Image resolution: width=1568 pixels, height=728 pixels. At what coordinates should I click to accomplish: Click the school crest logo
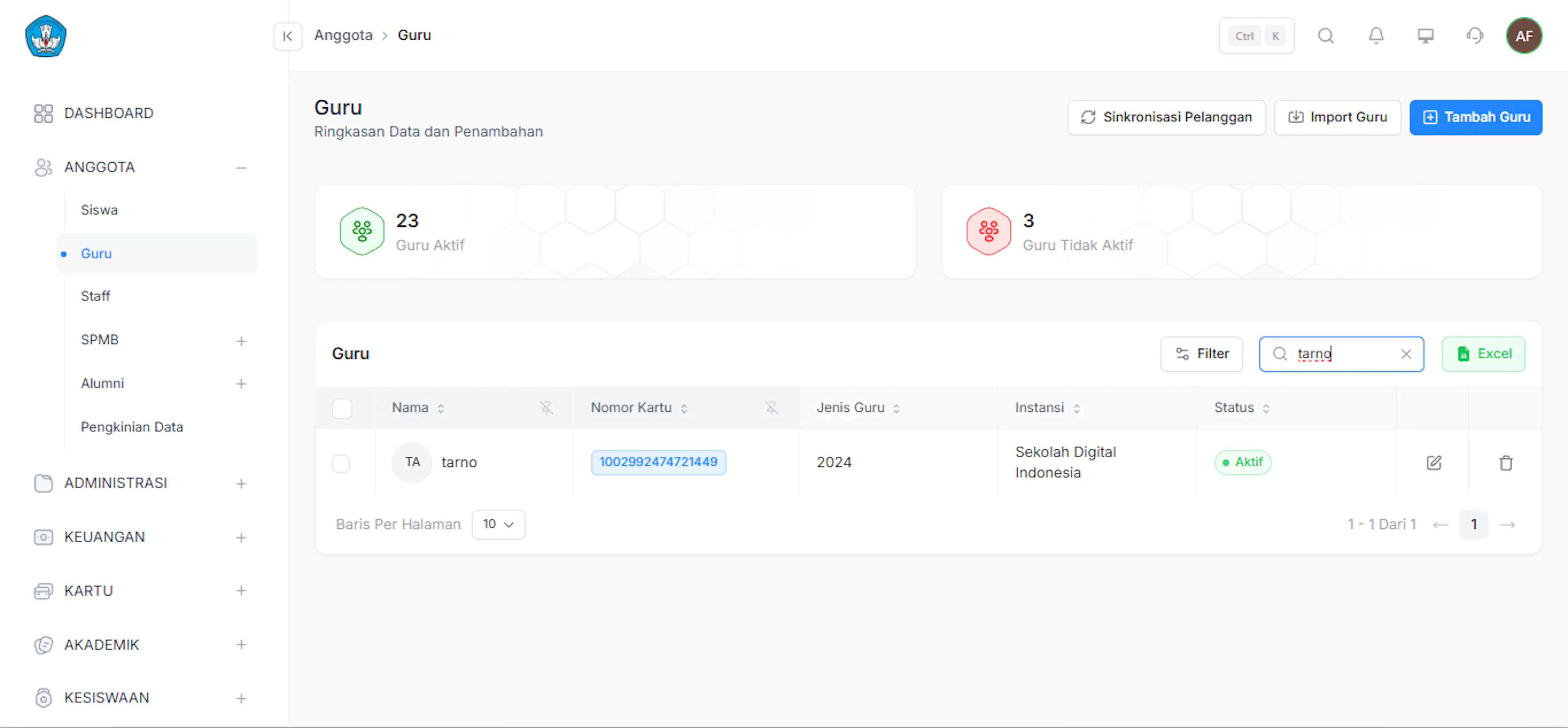coord(46,36)
